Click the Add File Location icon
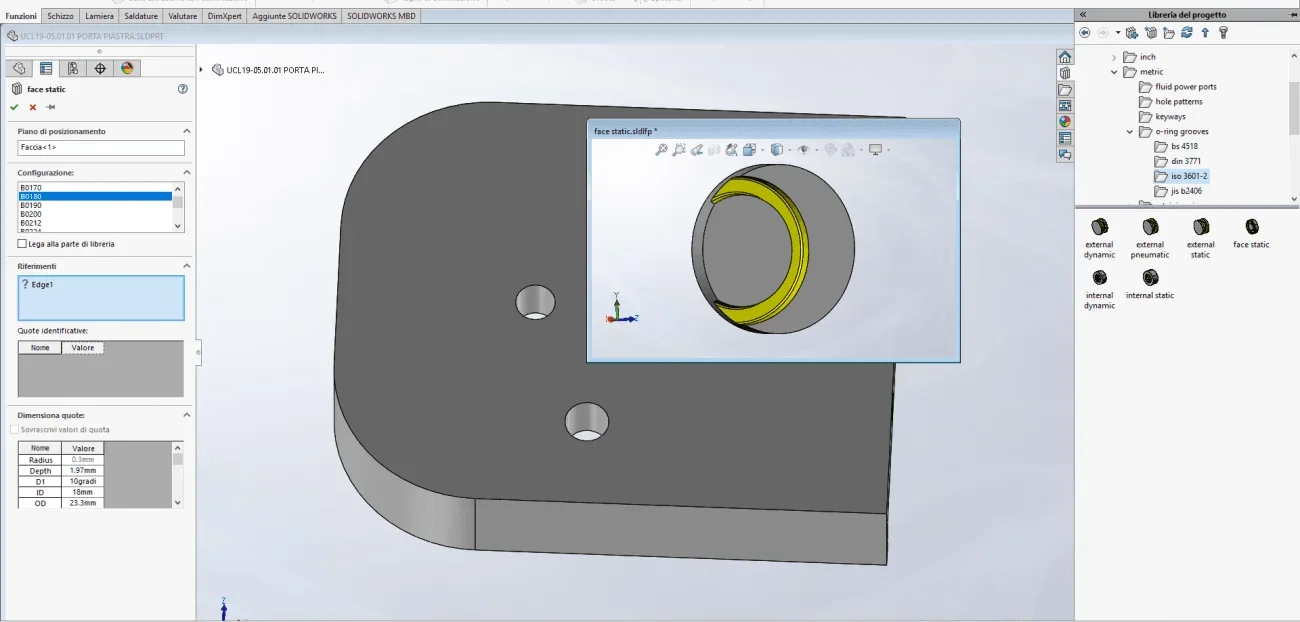 [x=1151, y=33]
